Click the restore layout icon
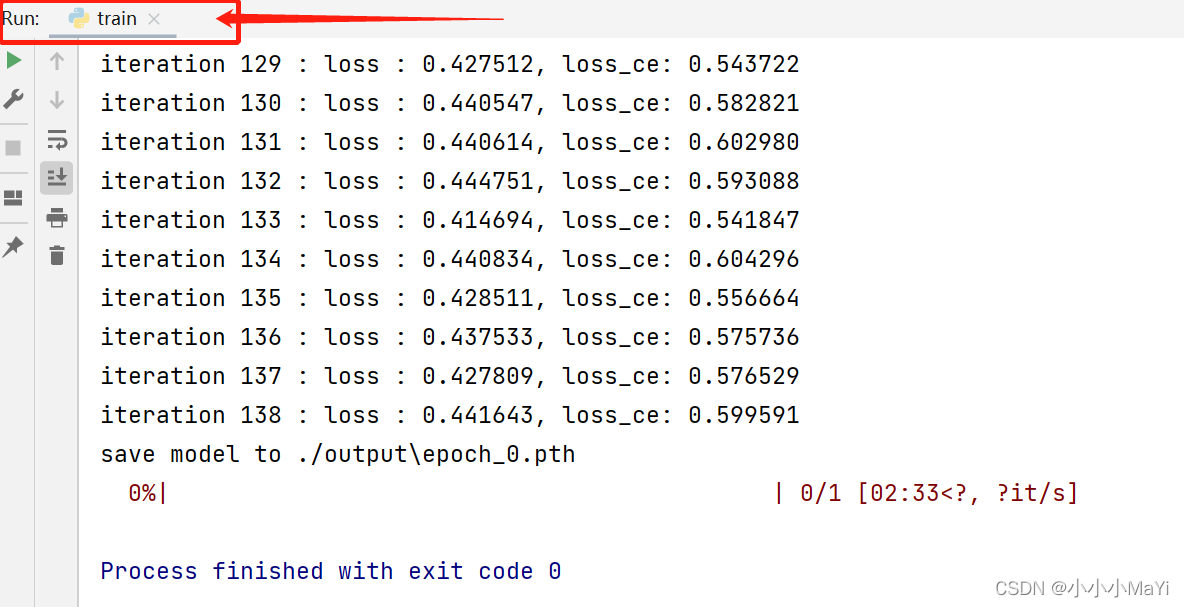 [13, 198]
